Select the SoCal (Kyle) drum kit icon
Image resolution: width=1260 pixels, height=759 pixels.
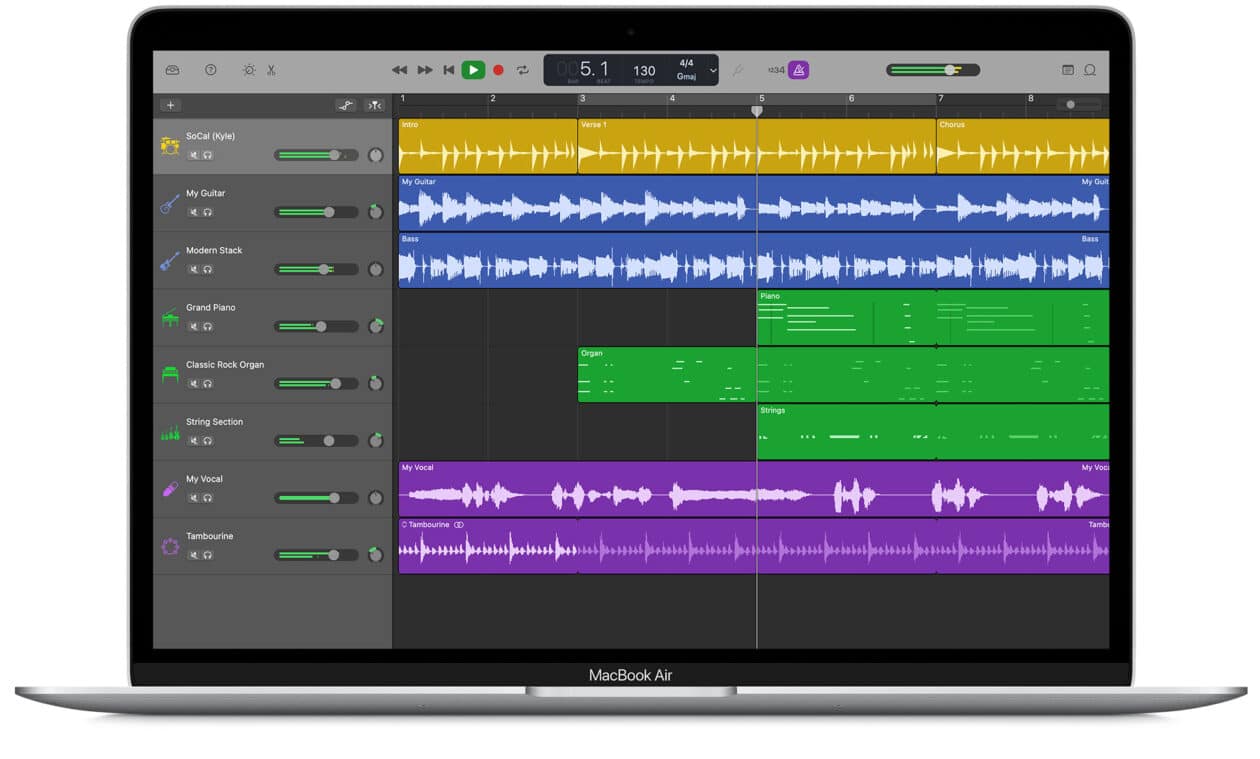pyautogui.click(x=169, y=145)
